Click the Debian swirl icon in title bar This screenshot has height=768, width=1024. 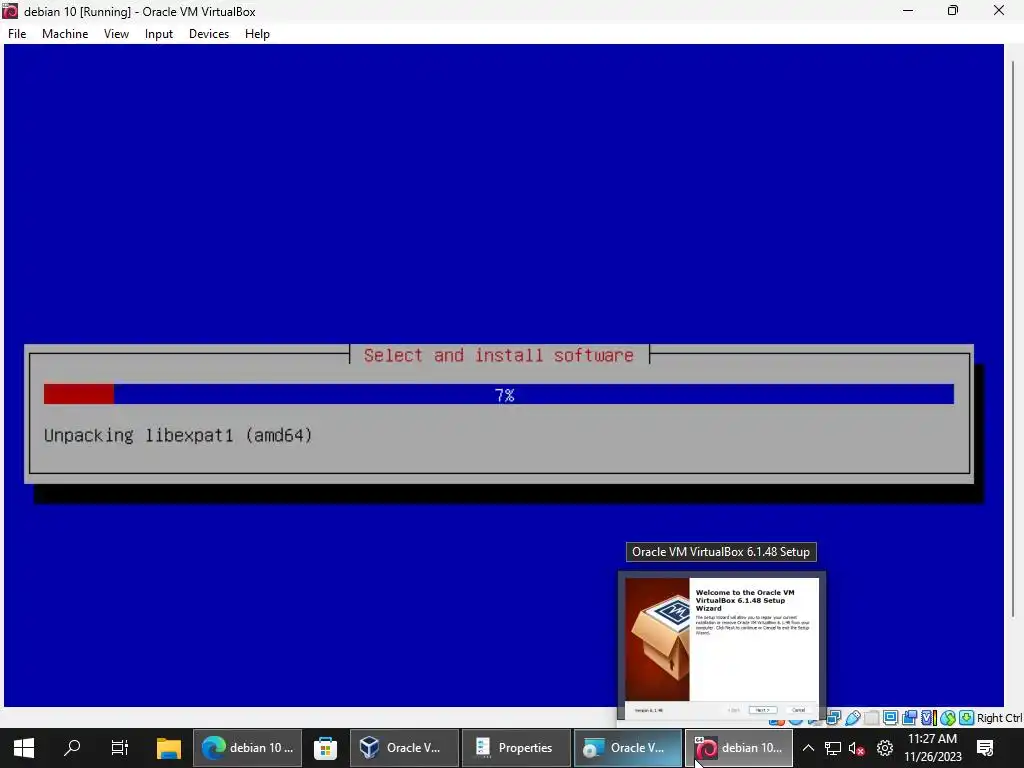[x=10, y=11]
